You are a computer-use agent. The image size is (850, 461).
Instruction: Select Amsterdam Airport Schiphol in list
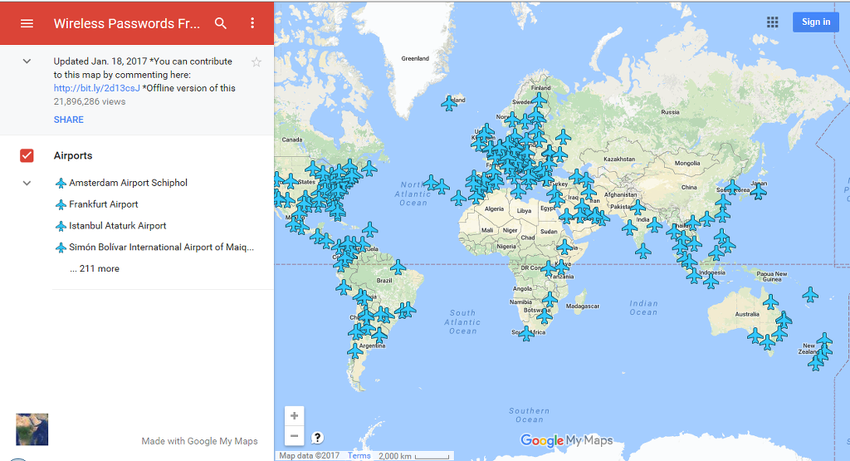[128, 183]
